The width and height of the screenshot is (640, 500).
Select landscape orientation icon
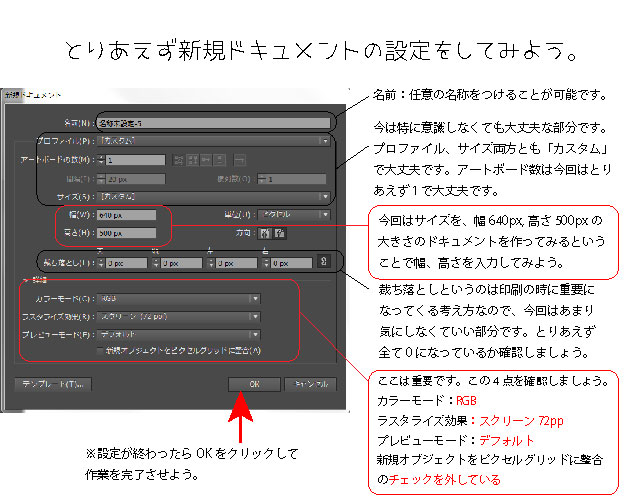tap(280, 233)
